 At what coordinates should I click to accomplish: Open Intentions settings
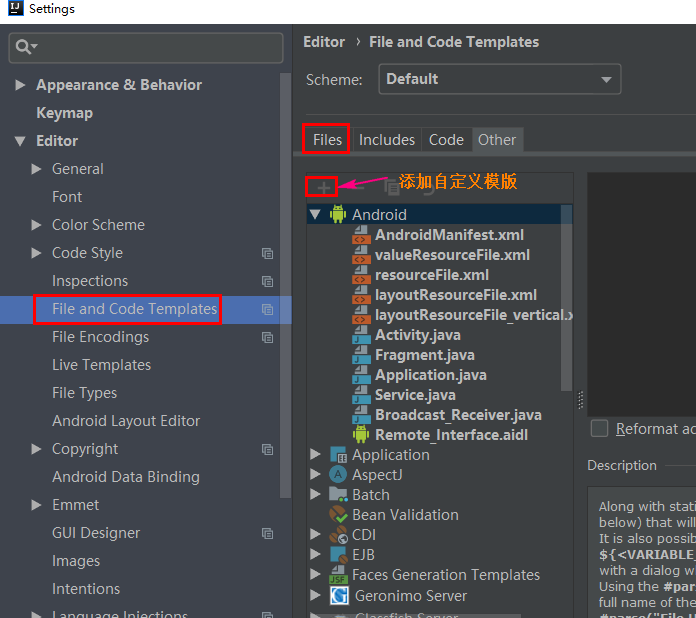[86, 589]
